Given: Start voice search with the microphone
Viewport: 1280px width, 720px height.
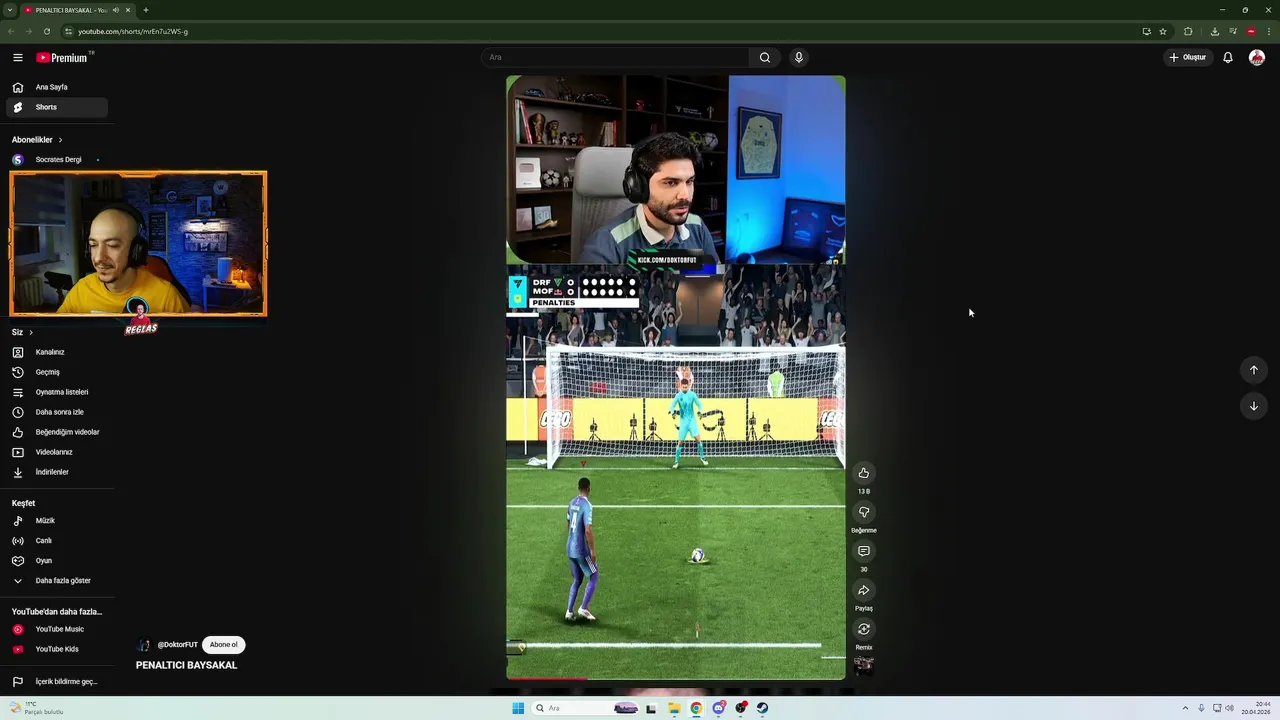Looking at the screenshot, I should (798, 57).
